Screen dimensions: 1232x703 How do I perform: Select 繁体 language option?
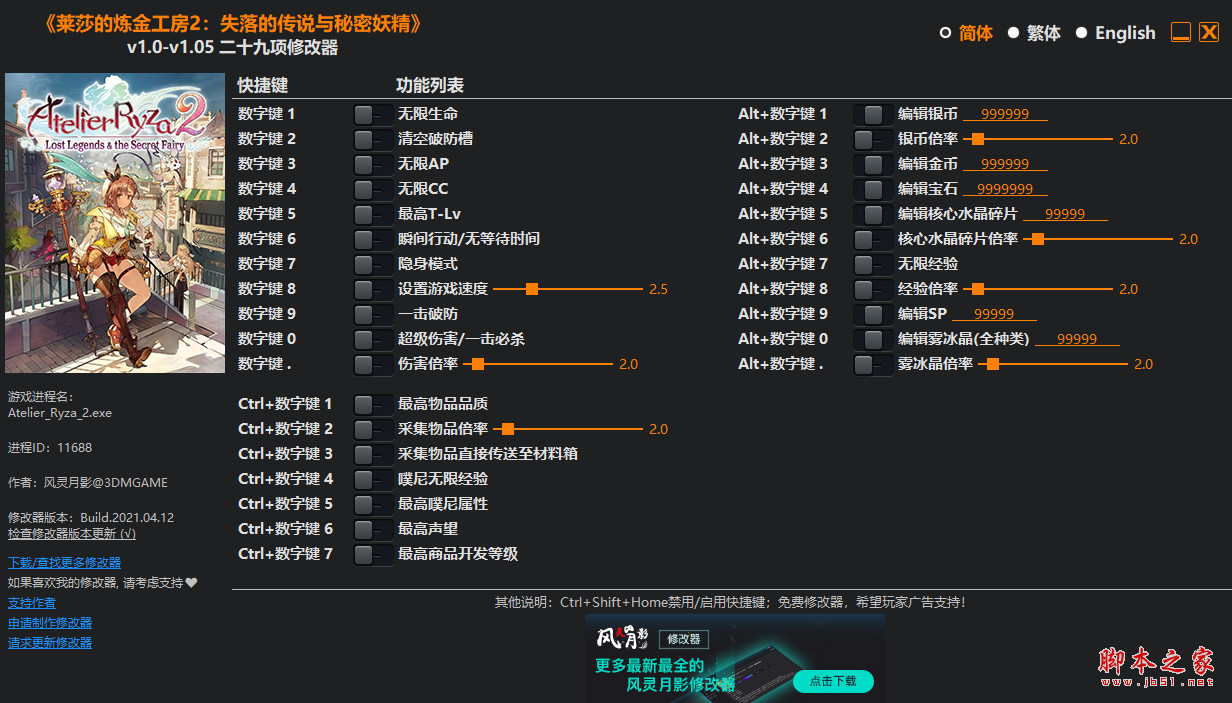pos(1034,33)
